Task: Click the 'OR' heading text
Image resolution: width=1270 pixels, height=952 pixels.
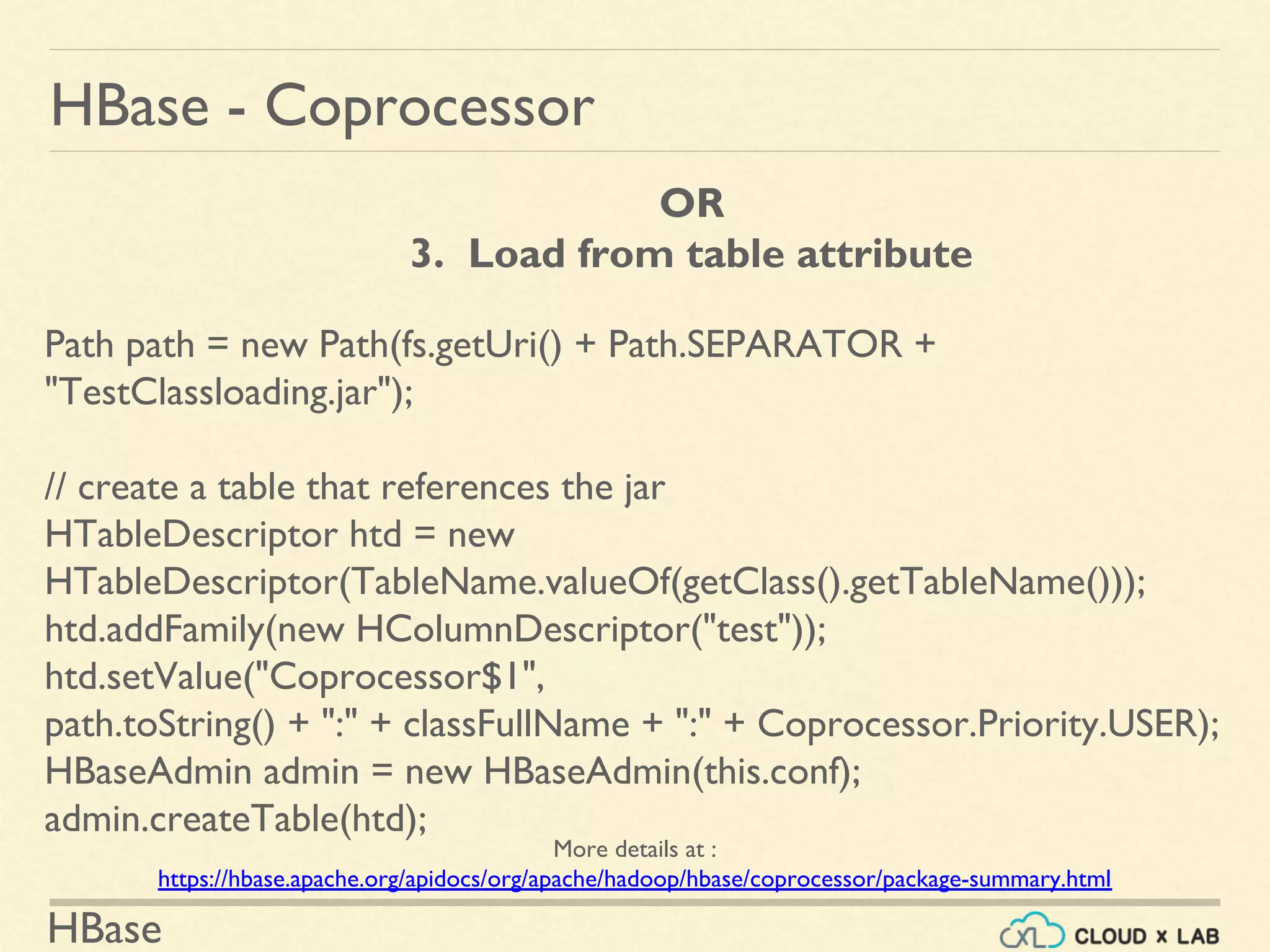Action: (x=691, y=203)
